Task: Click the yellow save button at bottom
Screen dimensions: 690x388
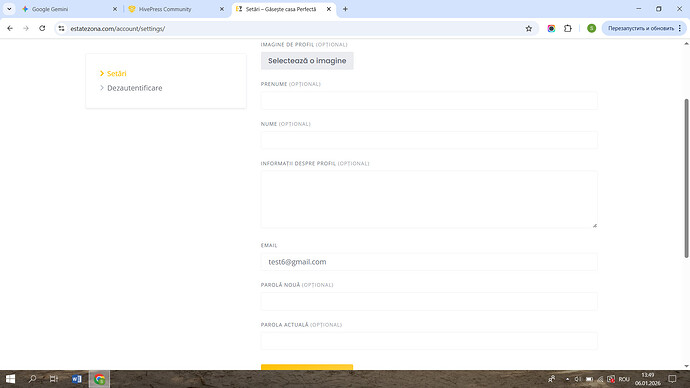Action: [x=307, y=367]
